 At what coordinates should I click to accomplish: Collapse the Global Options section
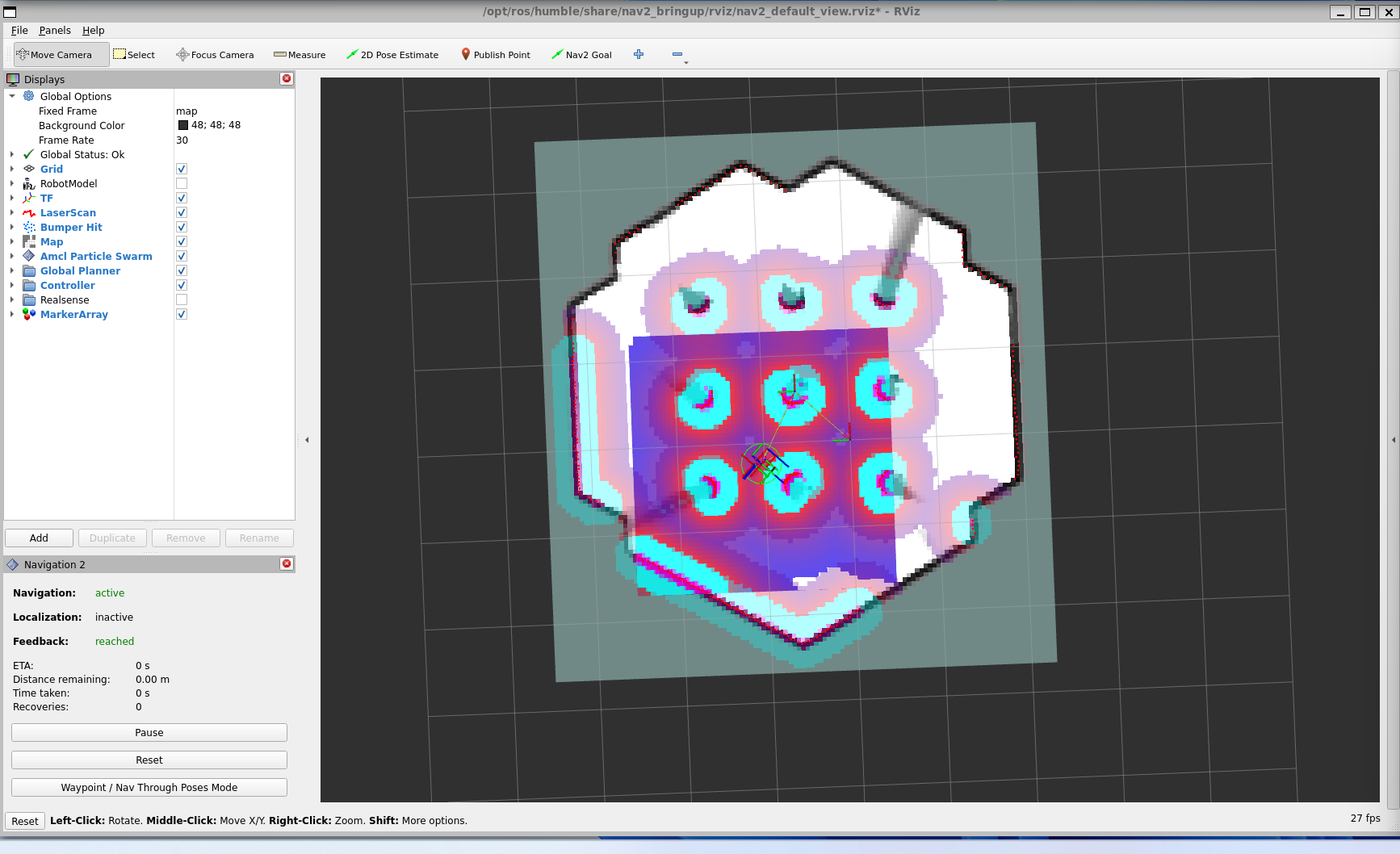(x=11, y=96)
